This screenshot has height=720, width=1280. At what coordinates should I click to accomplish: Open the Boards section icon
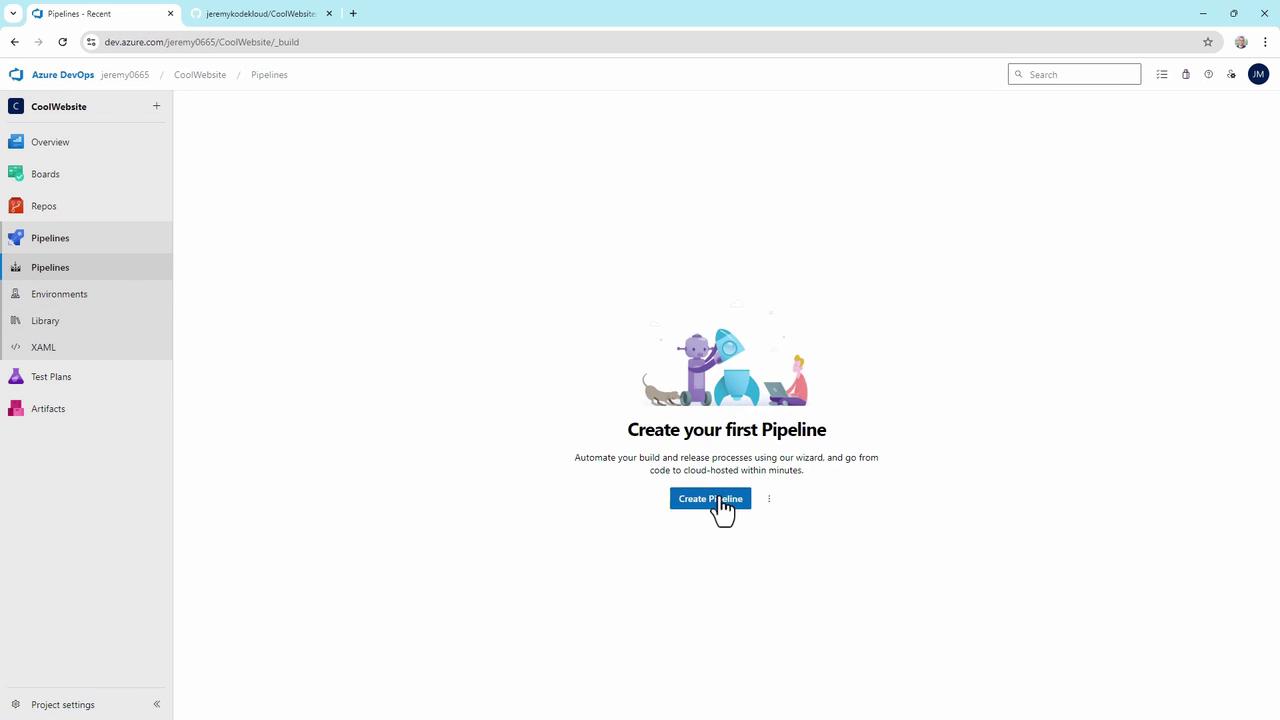[15, 174]
